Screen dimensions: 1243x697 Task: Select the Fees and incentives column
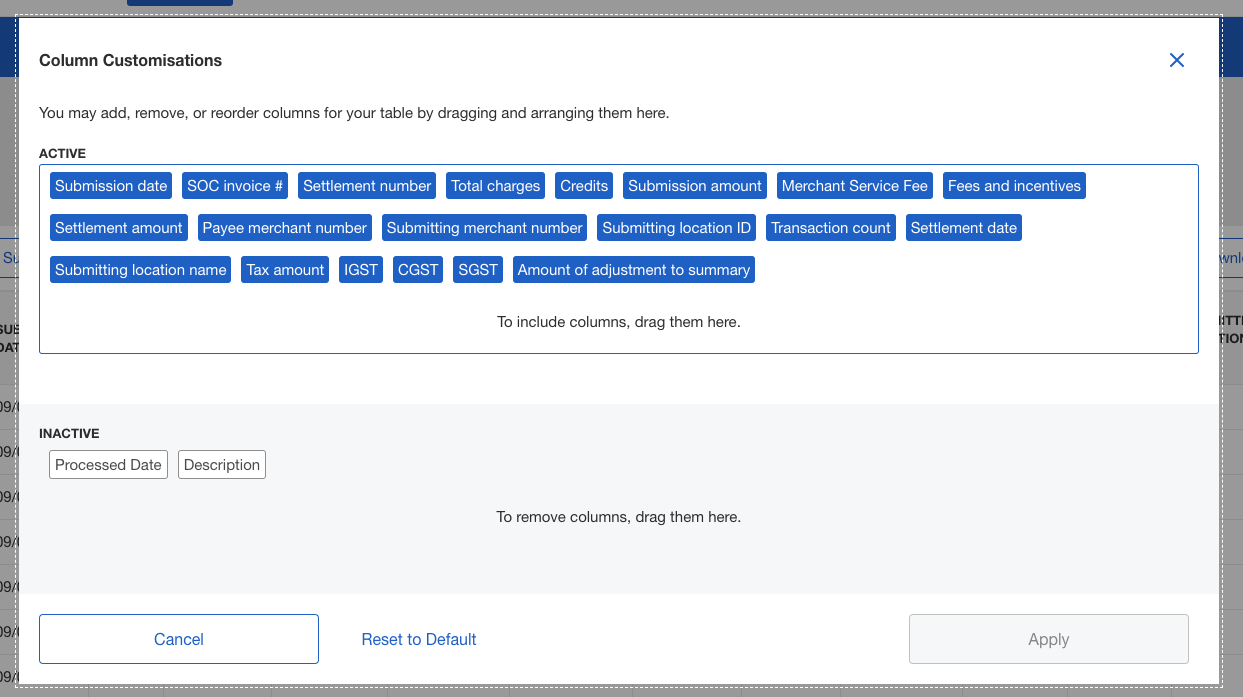point(1014,185)
